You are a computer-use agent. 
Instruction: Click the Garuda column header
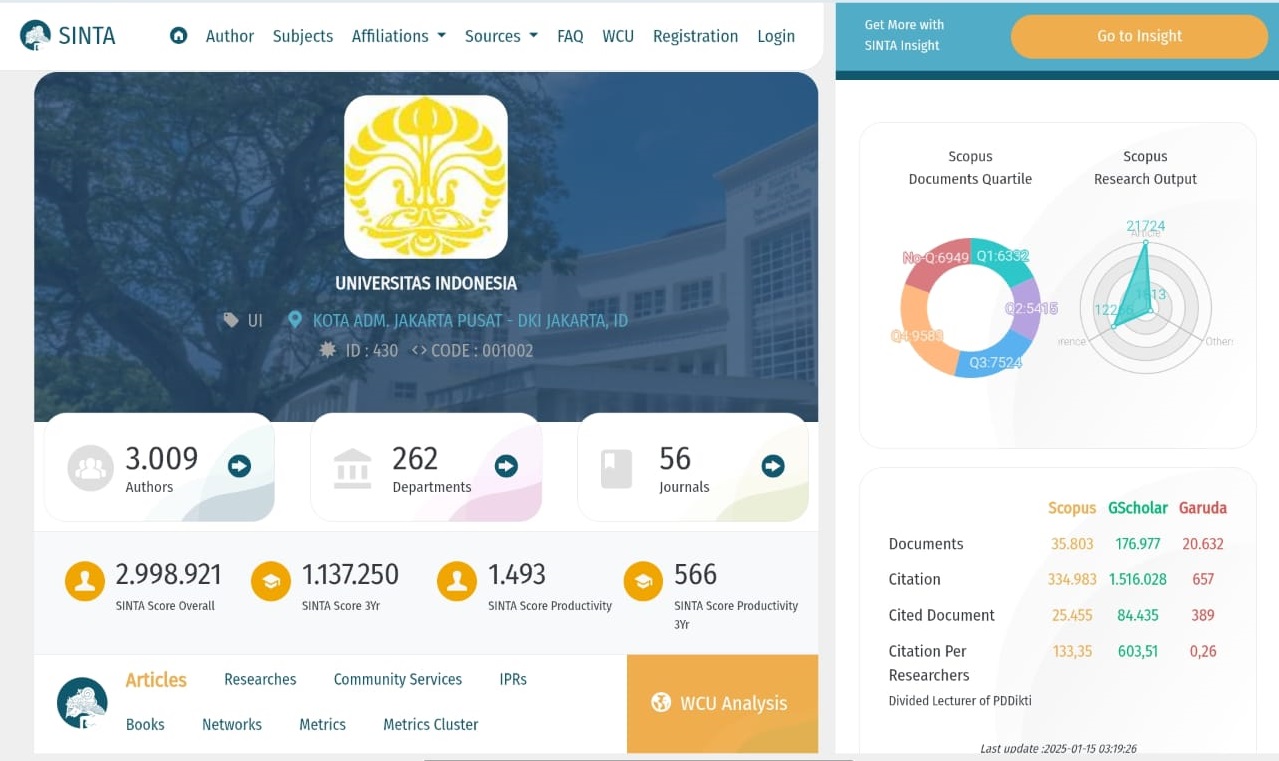[1203, 508]
